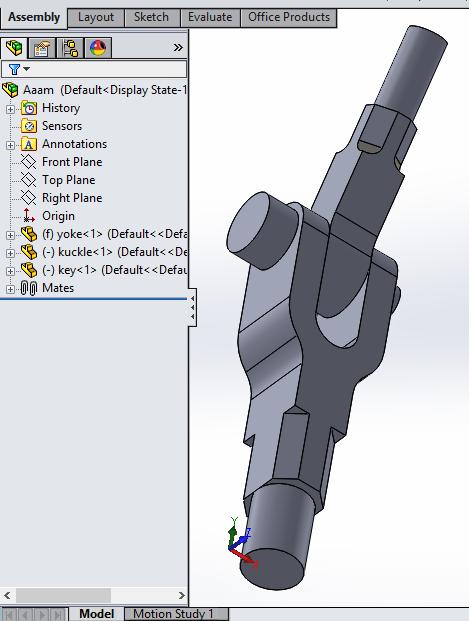Select Front Plane in the tree
Image resolution: width=469 pixels, height=621 pixels.
coord(72,162)
